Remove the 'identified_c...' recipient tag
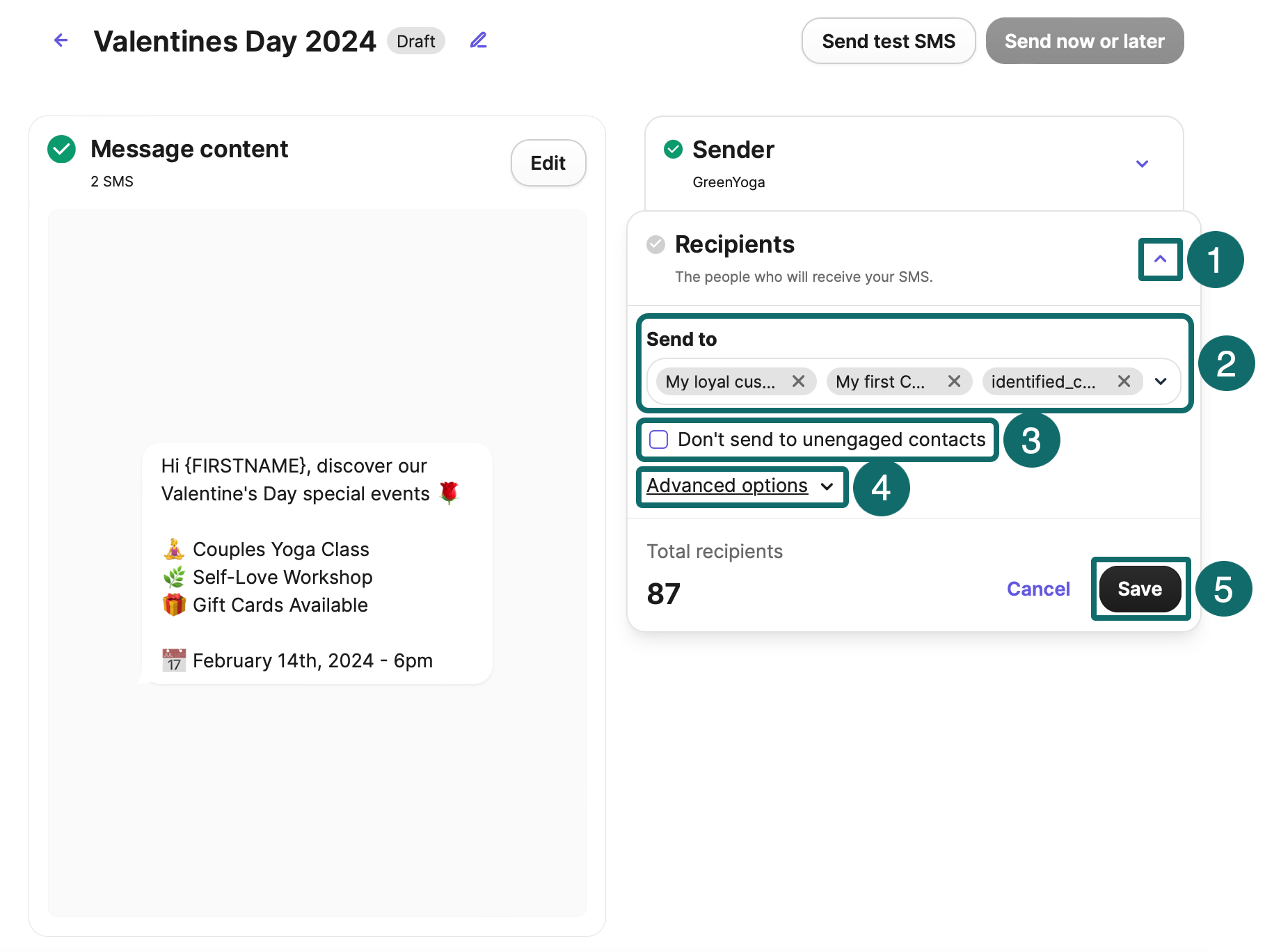Viewport: 1265px width, 952px height. pyautogui.click(x=1124, y=381)
